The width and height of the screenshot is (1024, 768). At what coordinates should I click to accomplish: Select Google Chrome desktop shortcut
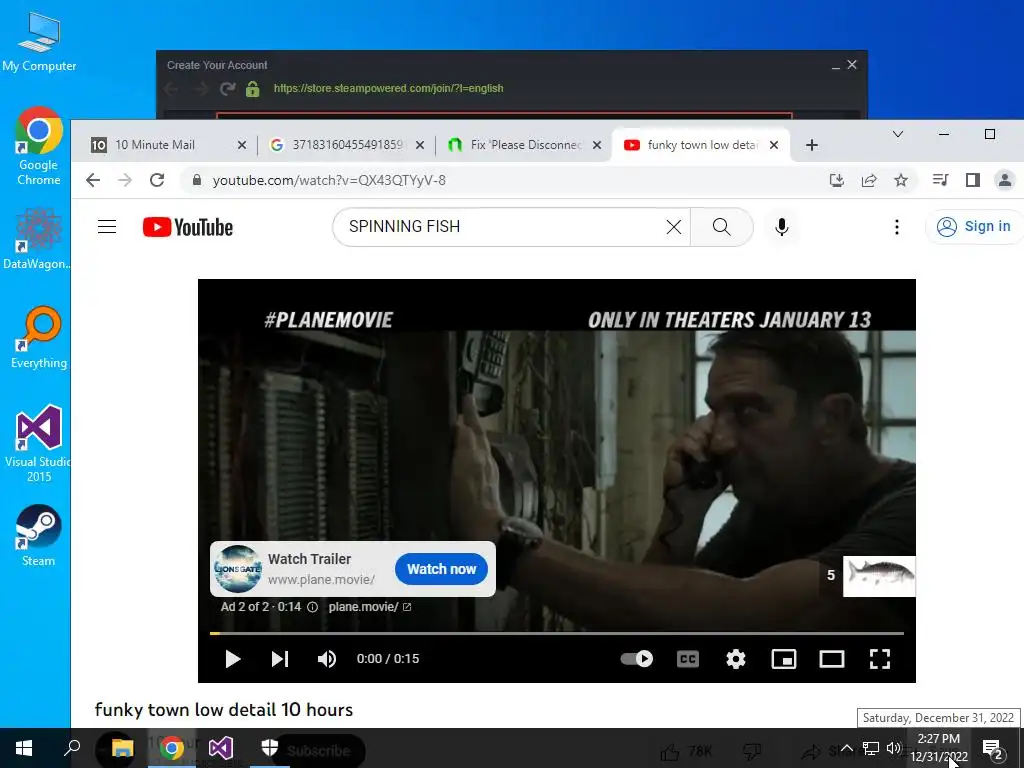[39, 147]
